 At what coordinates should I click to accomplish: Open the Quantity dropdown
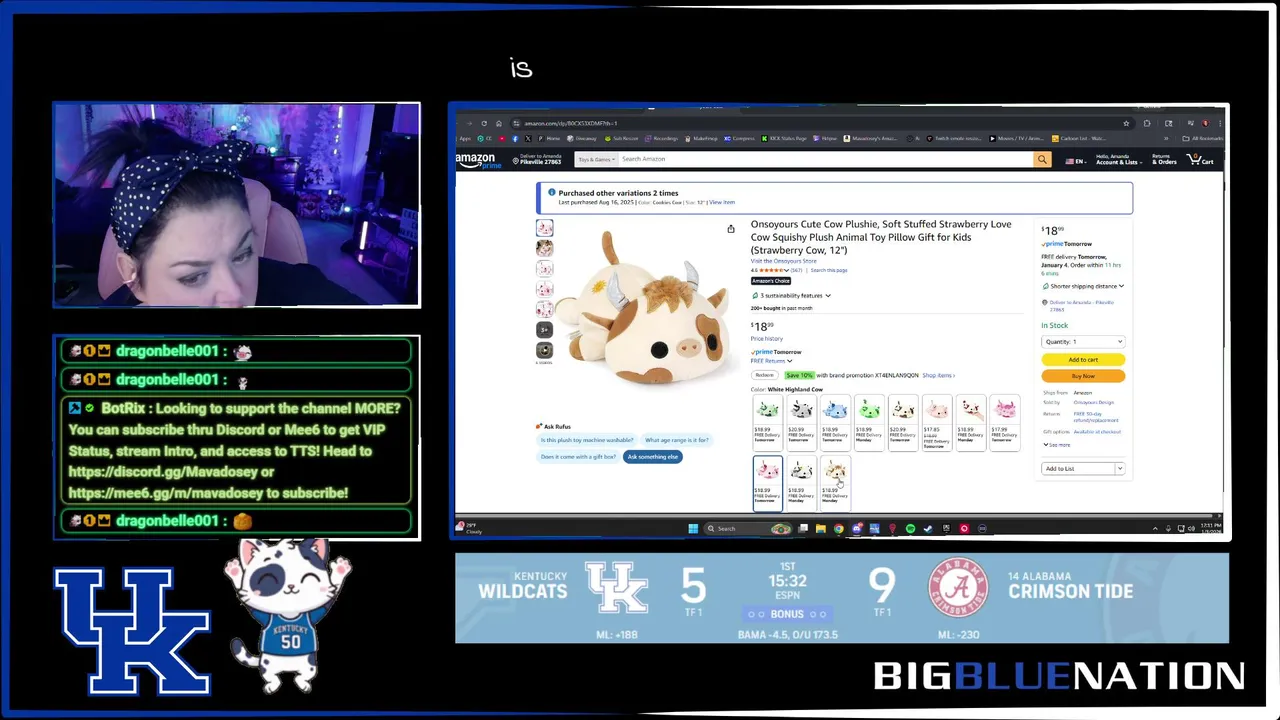[x=1083, y=342]
